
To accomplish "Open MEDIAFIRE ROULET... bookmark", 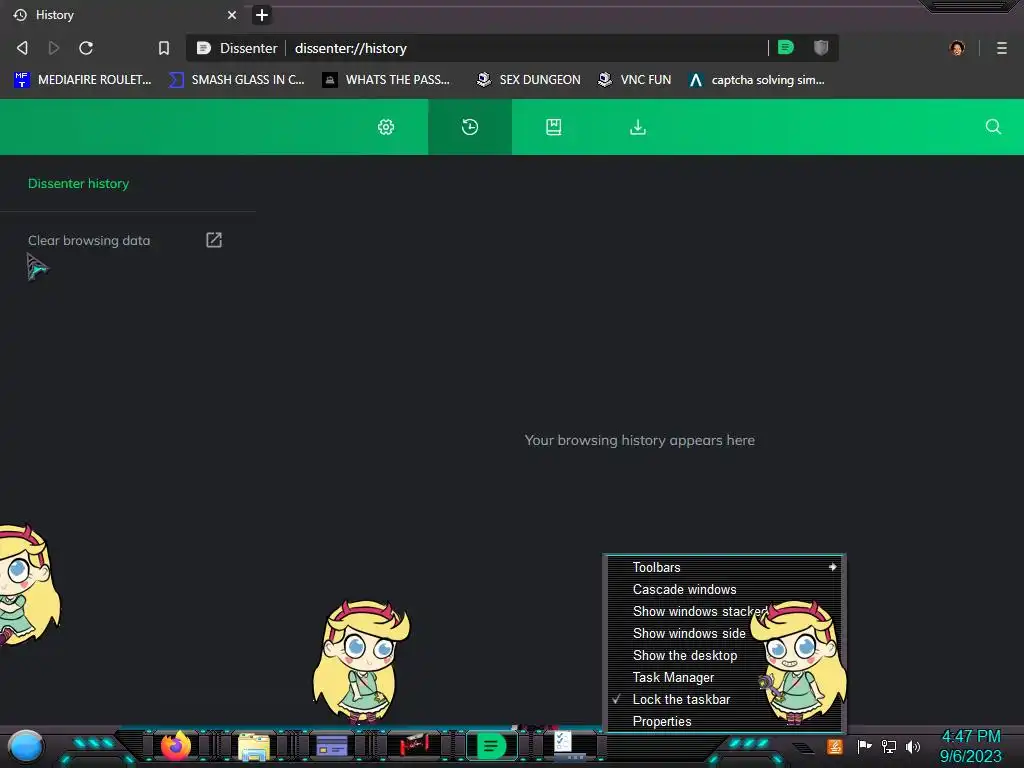I will (82, 80).
